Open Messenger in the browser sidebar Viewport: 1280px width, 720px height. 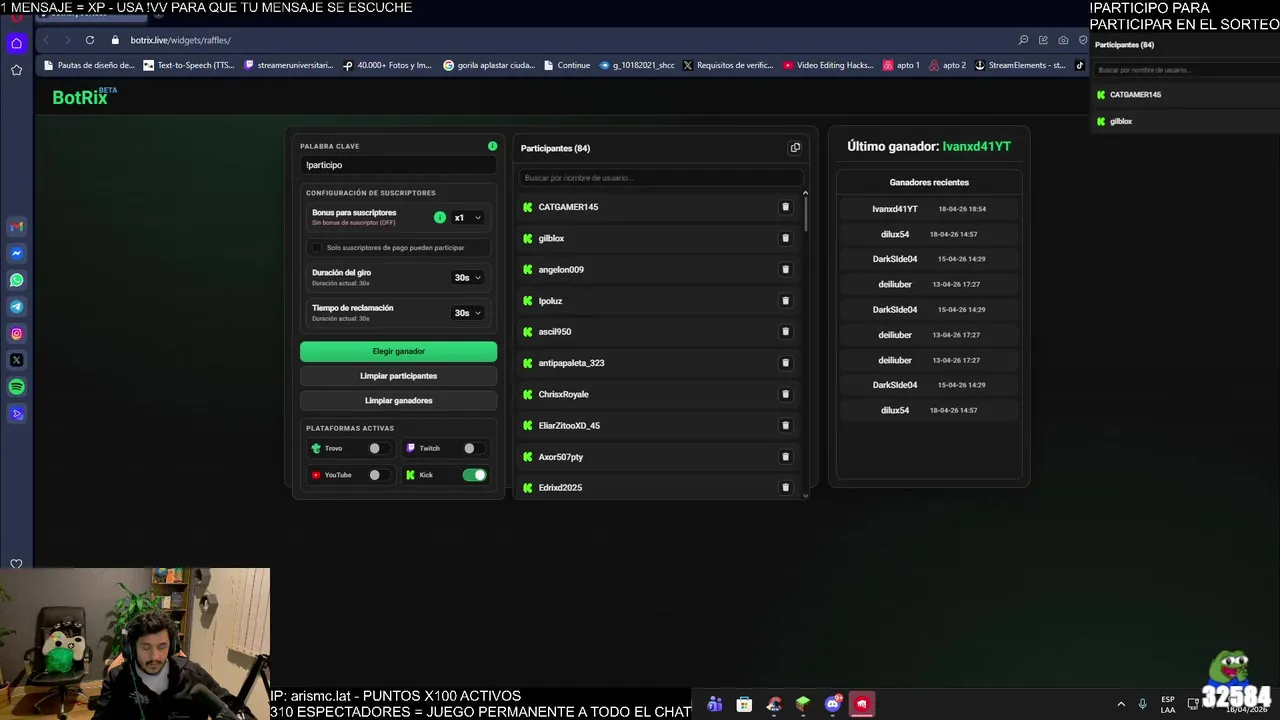coord(16,254)
